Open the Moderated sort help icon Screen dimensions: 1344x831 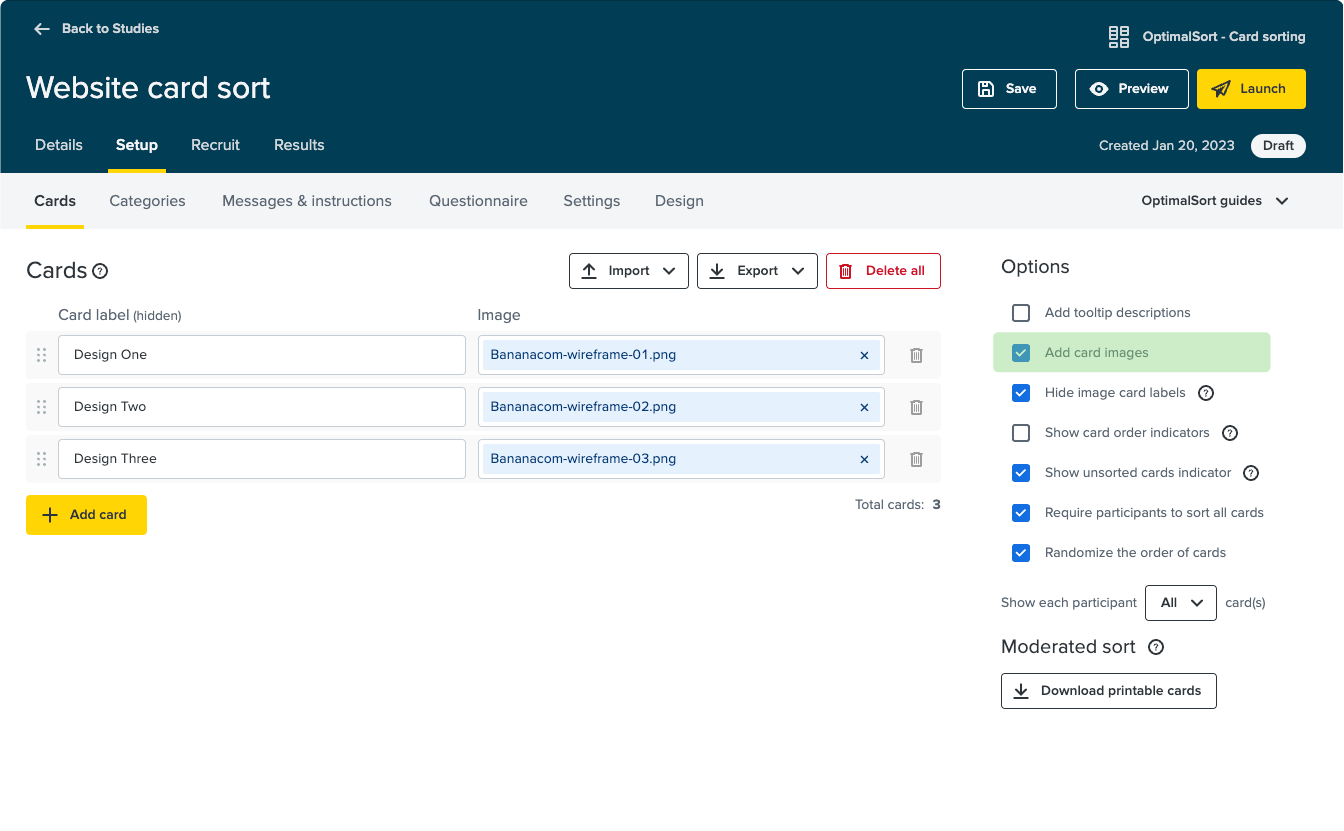point(1156,647)
